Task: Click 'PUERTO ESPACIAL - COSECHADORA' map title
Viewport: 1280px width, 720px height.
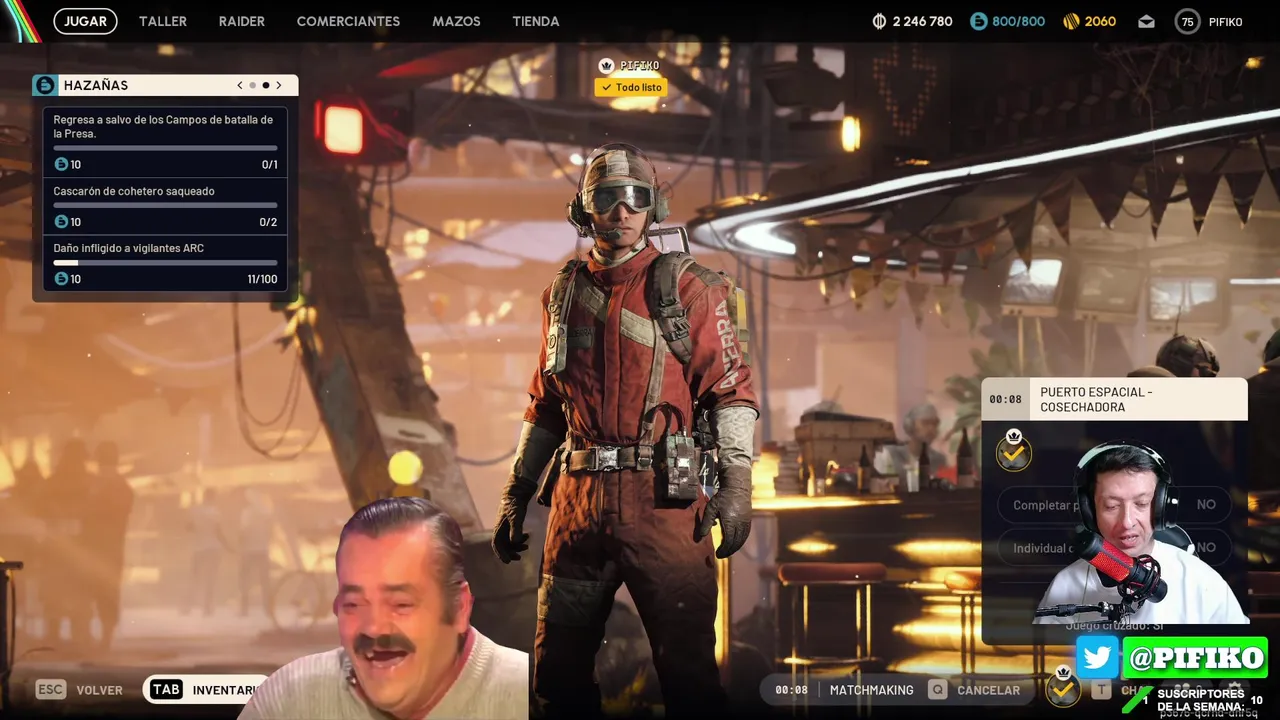Action: click(x=1096, y=399)
